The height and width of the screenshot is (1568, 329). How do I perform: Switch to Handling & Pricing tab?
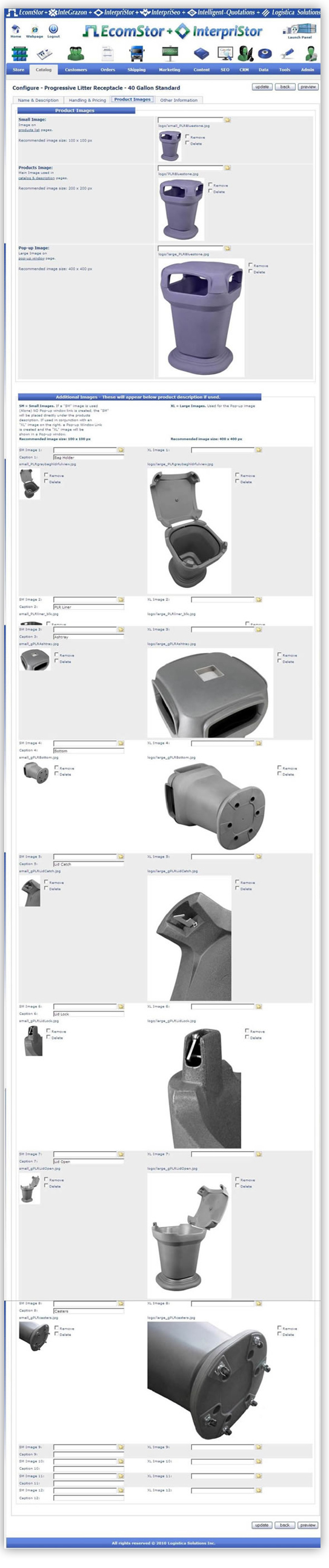(87, 101)
